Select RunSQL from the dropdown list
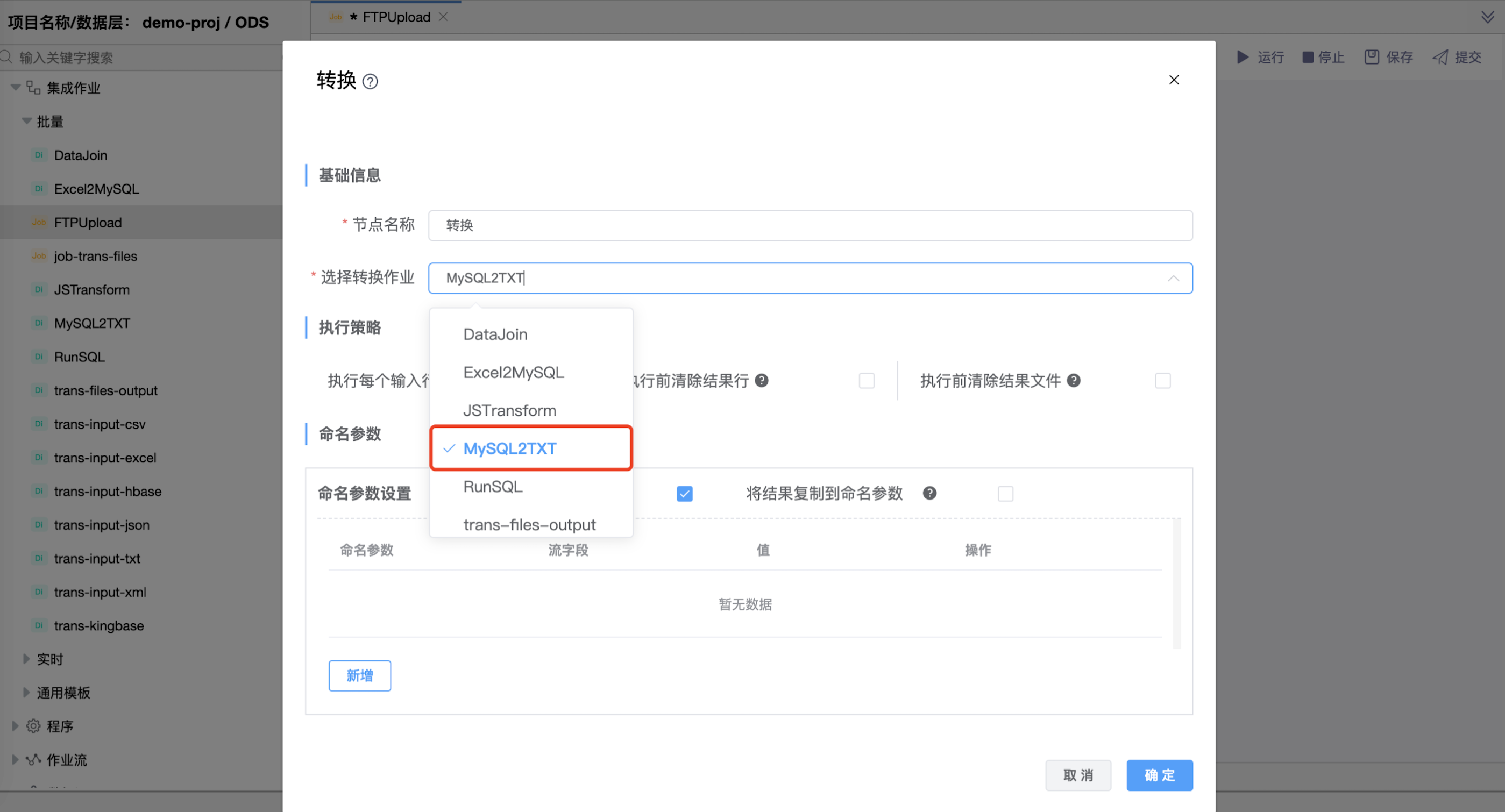The width and height of the screenshot is (1505, 812). pos(493,487)
